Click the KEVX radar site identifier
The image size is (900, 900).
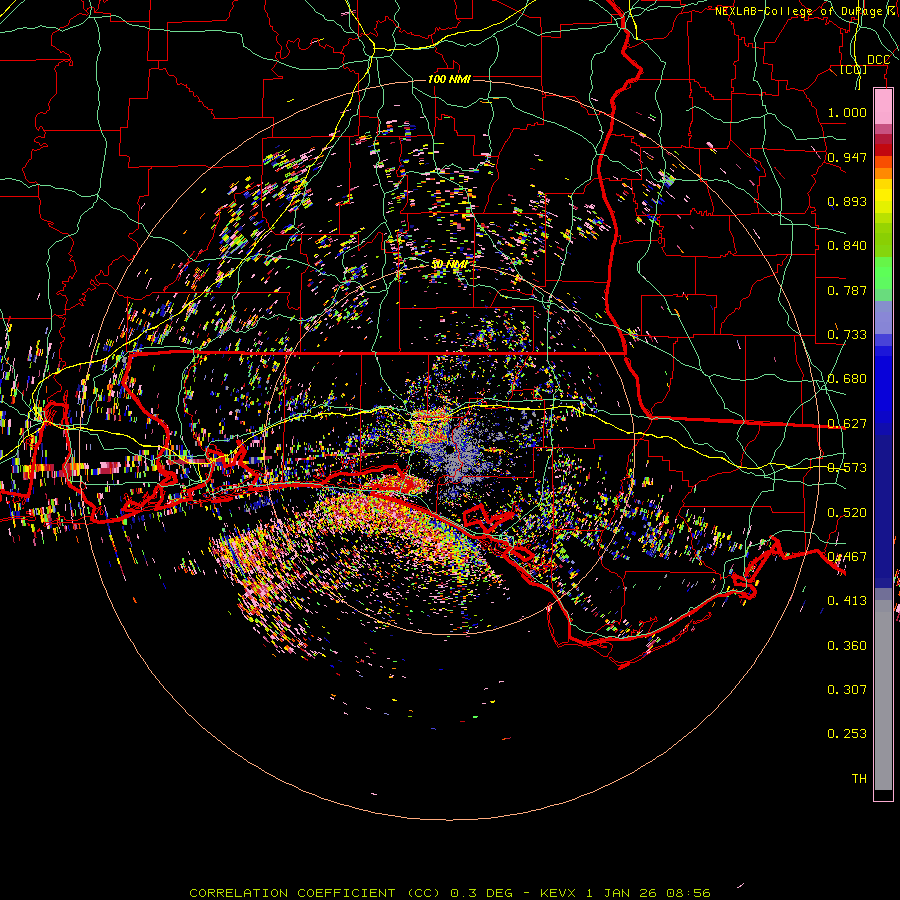coord(557,893)
